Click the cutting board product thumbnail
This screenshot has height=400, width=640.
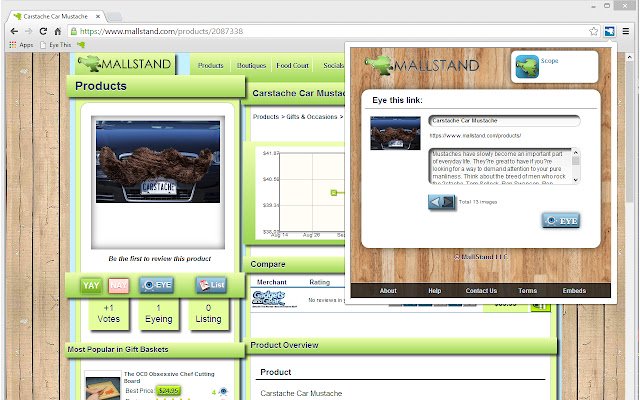click(103, 388)
